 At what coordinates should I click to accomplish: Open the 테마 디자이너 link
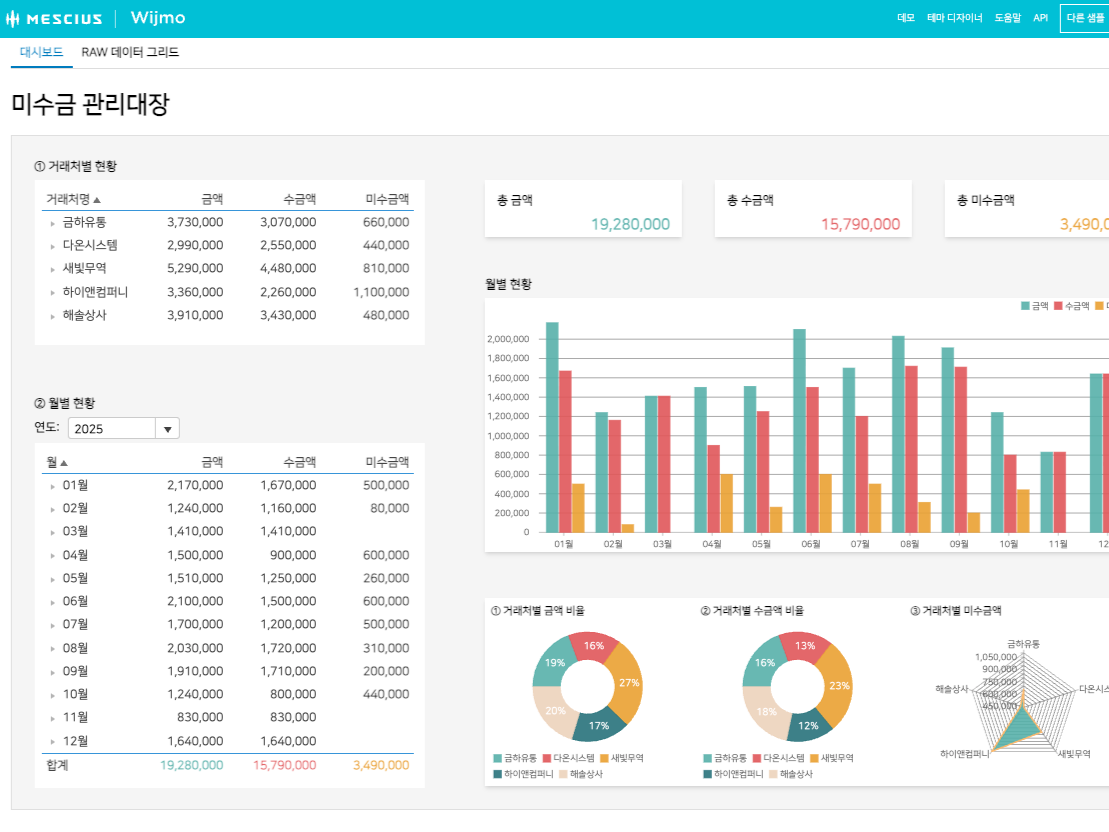954,18
